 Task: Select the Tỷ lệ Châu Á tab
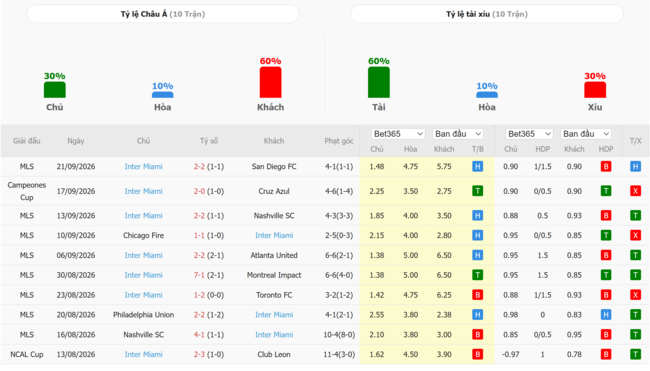click(x=163, y=14)
